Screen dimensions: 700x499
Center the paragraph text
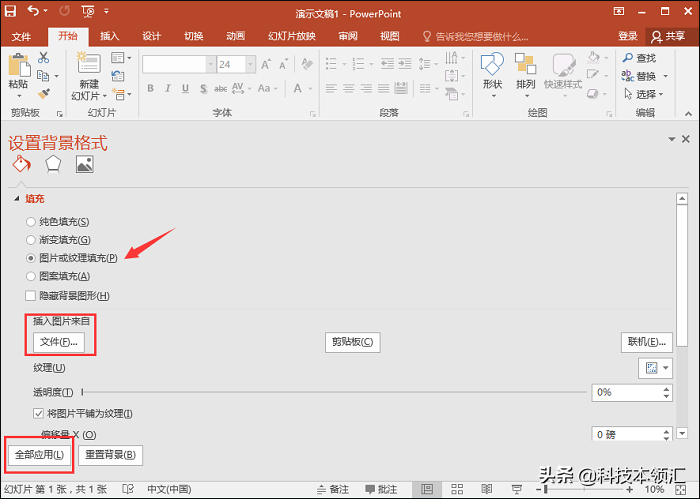(x=348, y=88)
